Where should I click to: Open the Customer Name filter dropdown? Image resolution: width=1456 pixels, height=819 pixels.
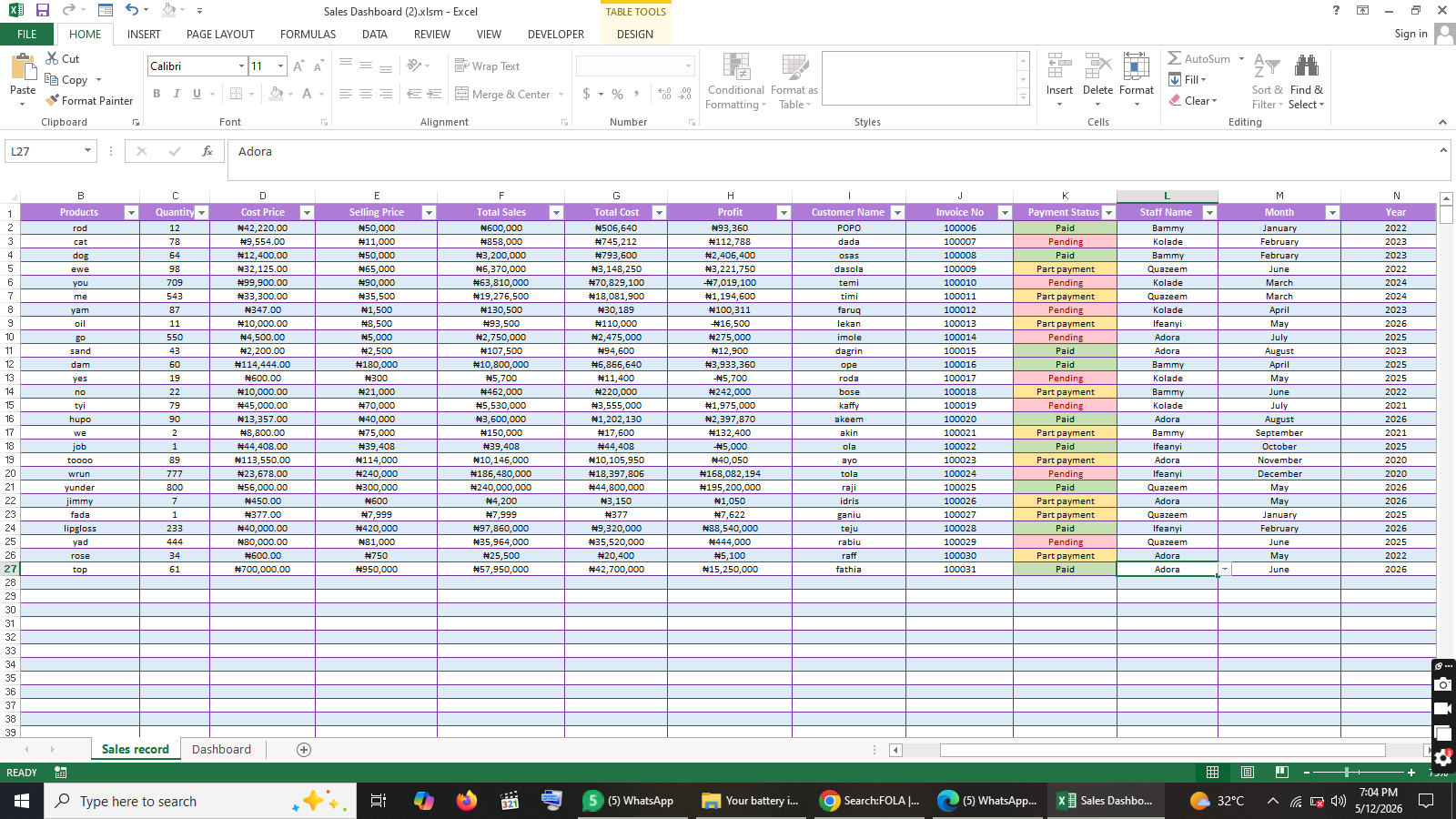897,212
